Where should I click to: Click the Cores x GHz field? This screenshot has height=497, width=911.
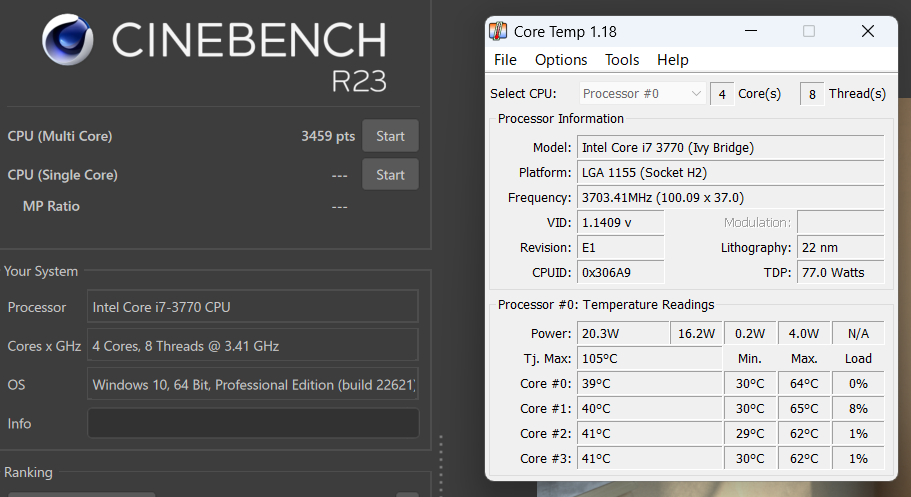(x=253, y=346)
